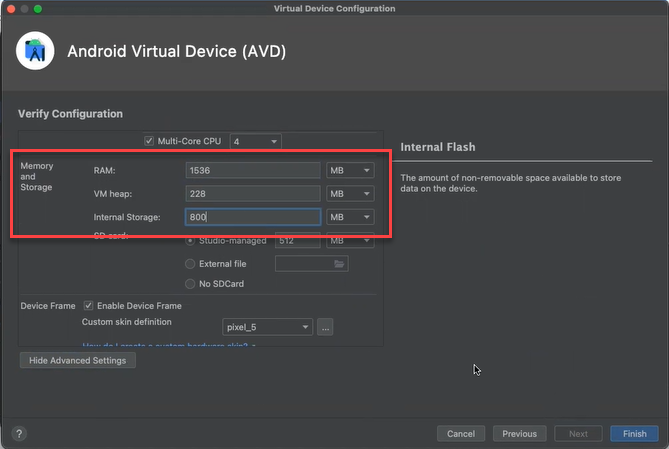Open the help question mark icon

click(19, 434)
